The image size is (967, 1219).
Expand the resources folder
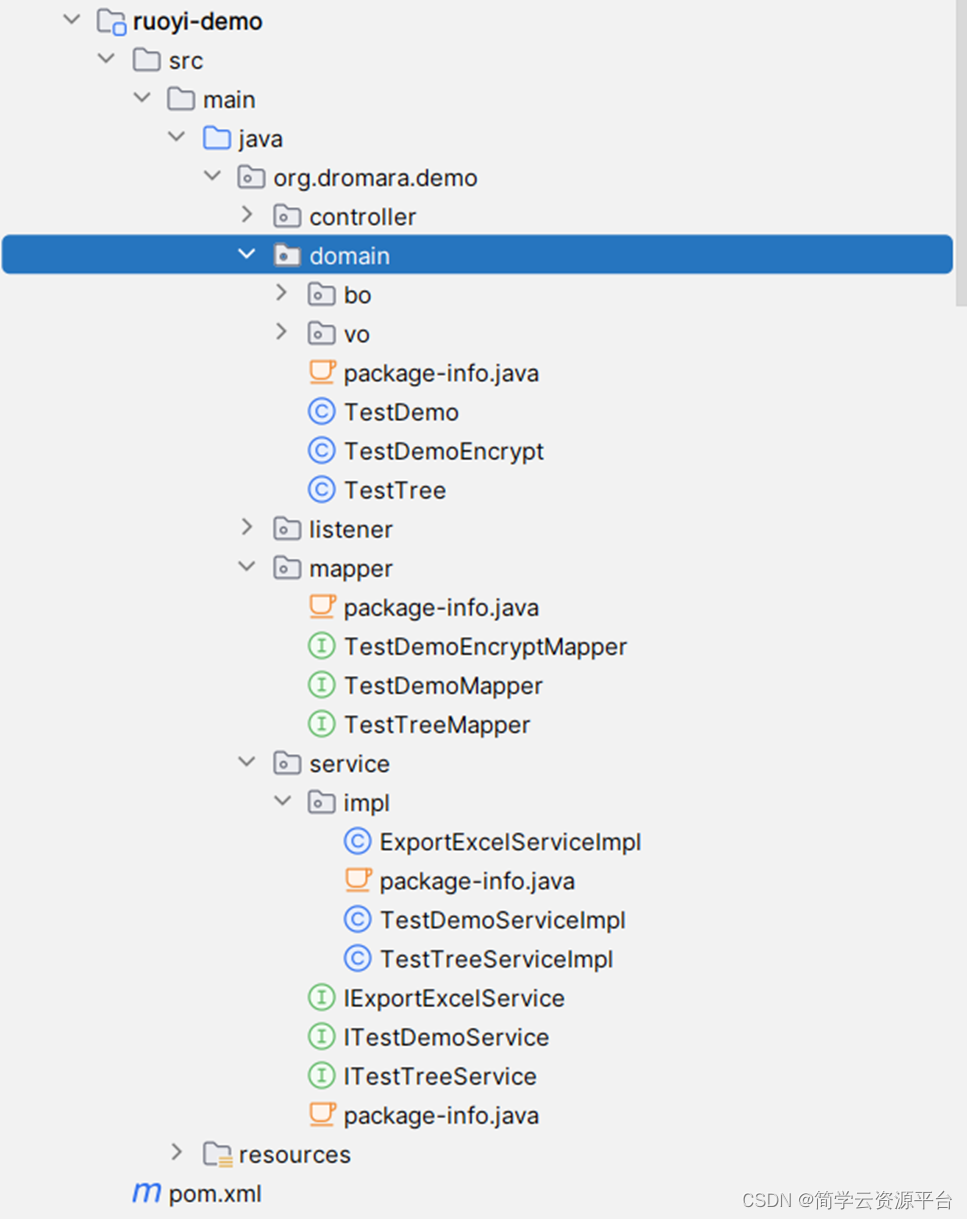pyautogui.click(x=176, y=1152)
